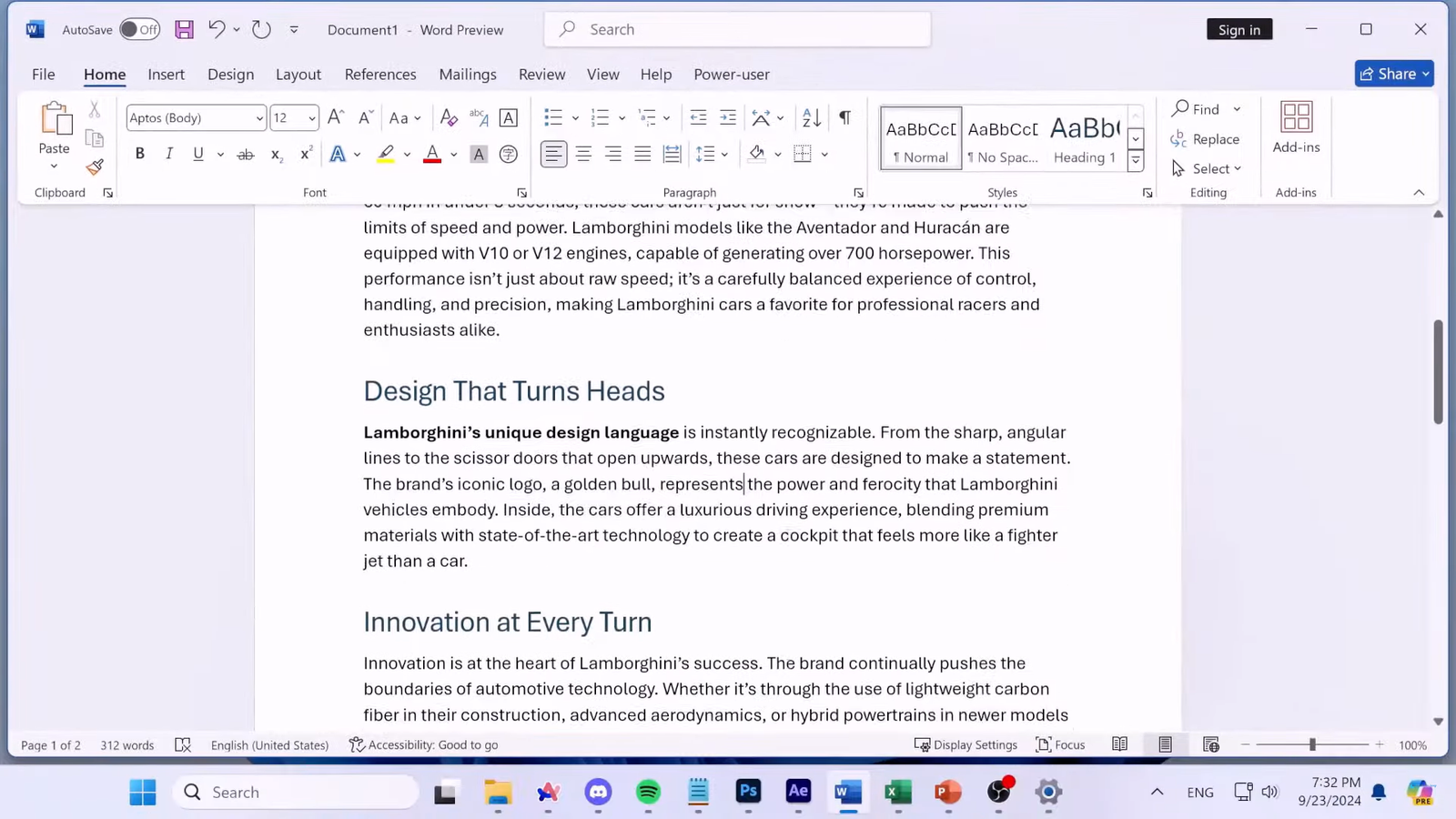
Task: Click the Sign in button
Action: click(1239, 29)
